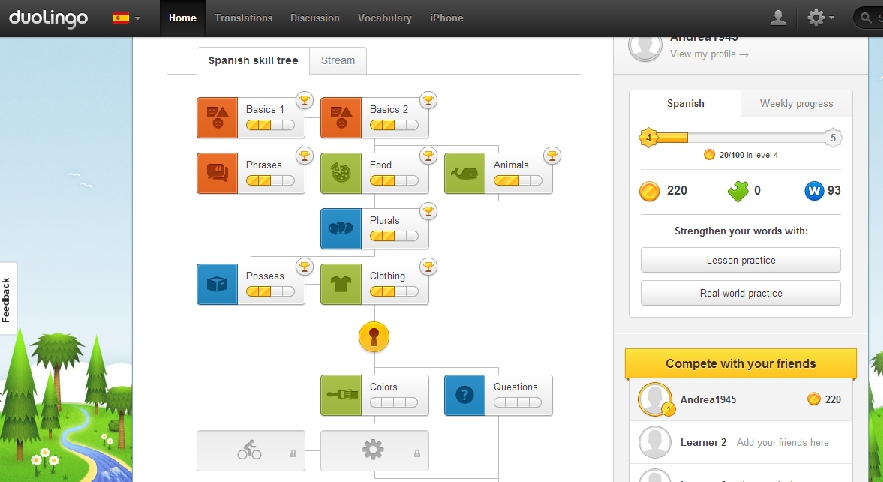Click the level 4 progress bar
This screenshot has width=883, height=482.
point(740,137)
